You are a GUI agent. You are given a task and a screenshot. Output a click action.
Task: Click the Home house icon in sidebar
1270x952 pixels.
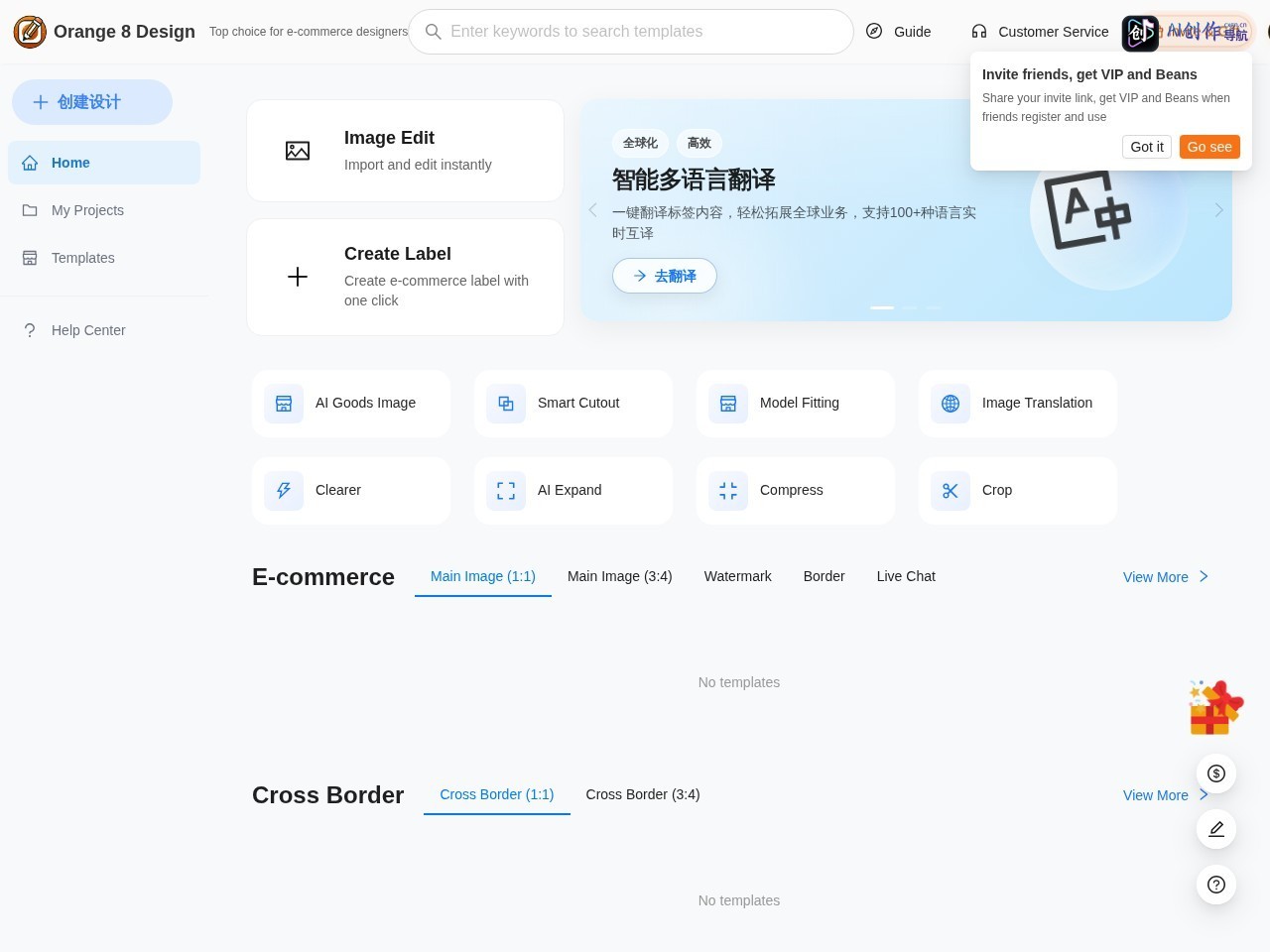click(30, 163)
